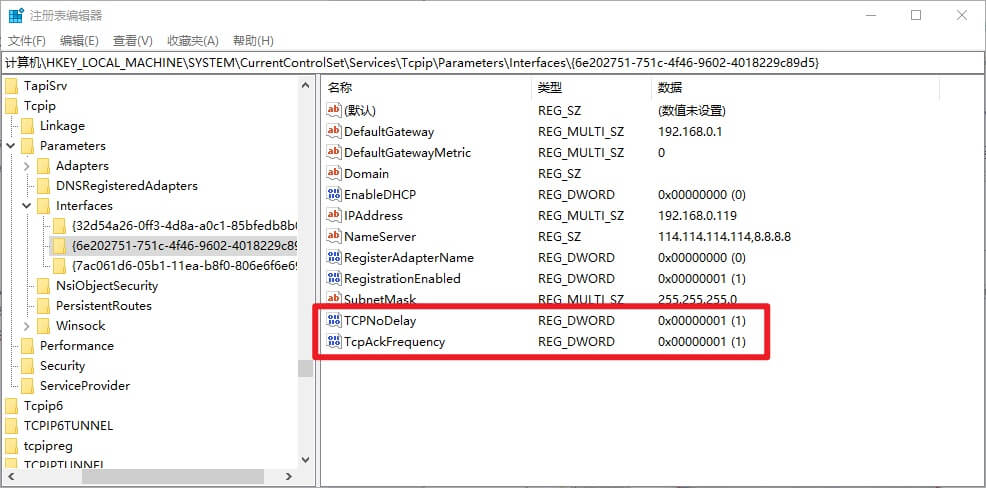The height and width of the screenshot is (488, 986).
Task: Click the Registry Editor icon in title bar
Action: click(x=16, y=15)
